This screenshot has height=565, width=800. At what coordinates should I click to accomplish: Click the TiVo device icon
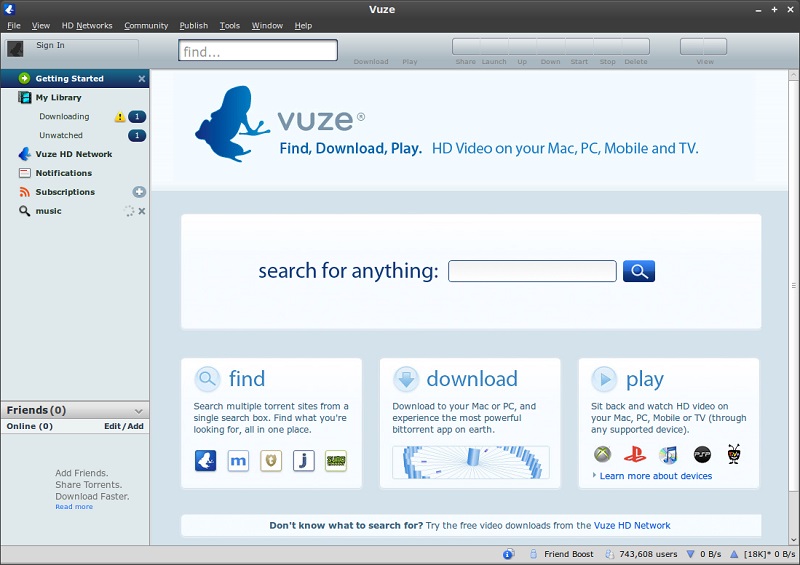point(734,455)
